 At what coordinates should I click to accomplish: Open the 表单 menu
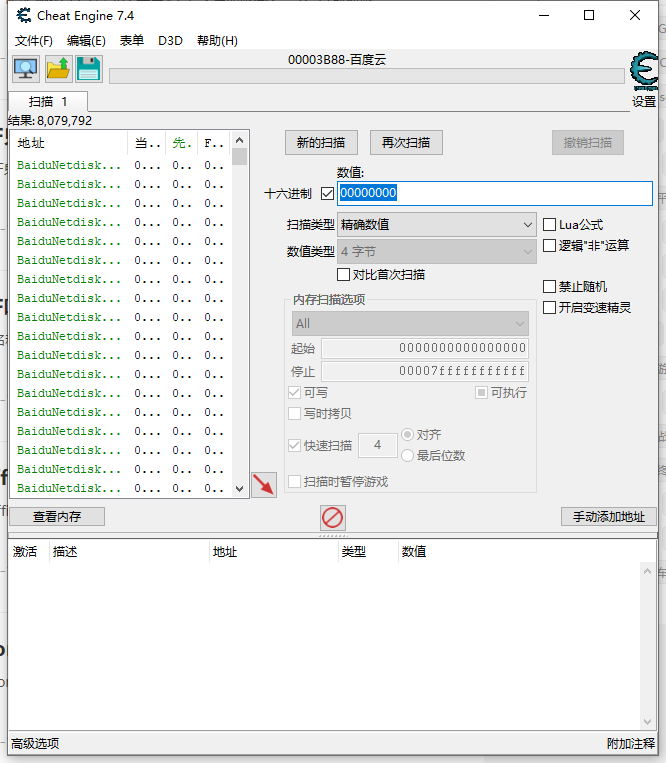click(132, 40)
